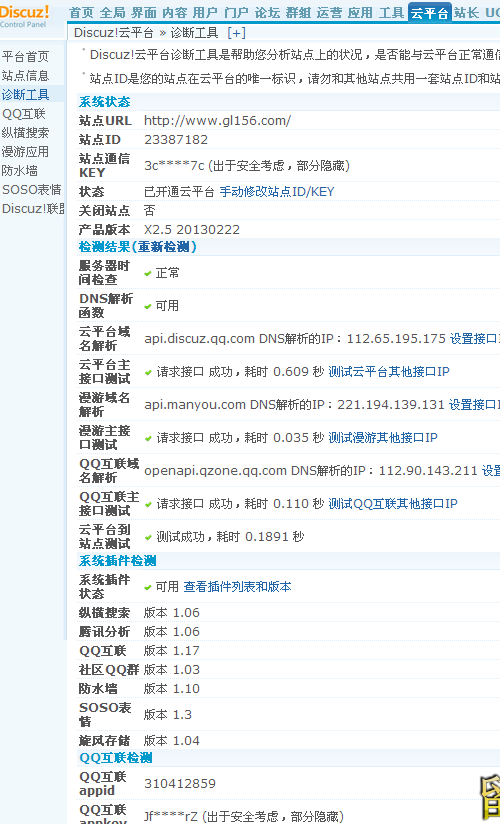This screenshot has height=824, width=500.
Task: Open the 界面 top menu
Action: (x=144, y=13)
